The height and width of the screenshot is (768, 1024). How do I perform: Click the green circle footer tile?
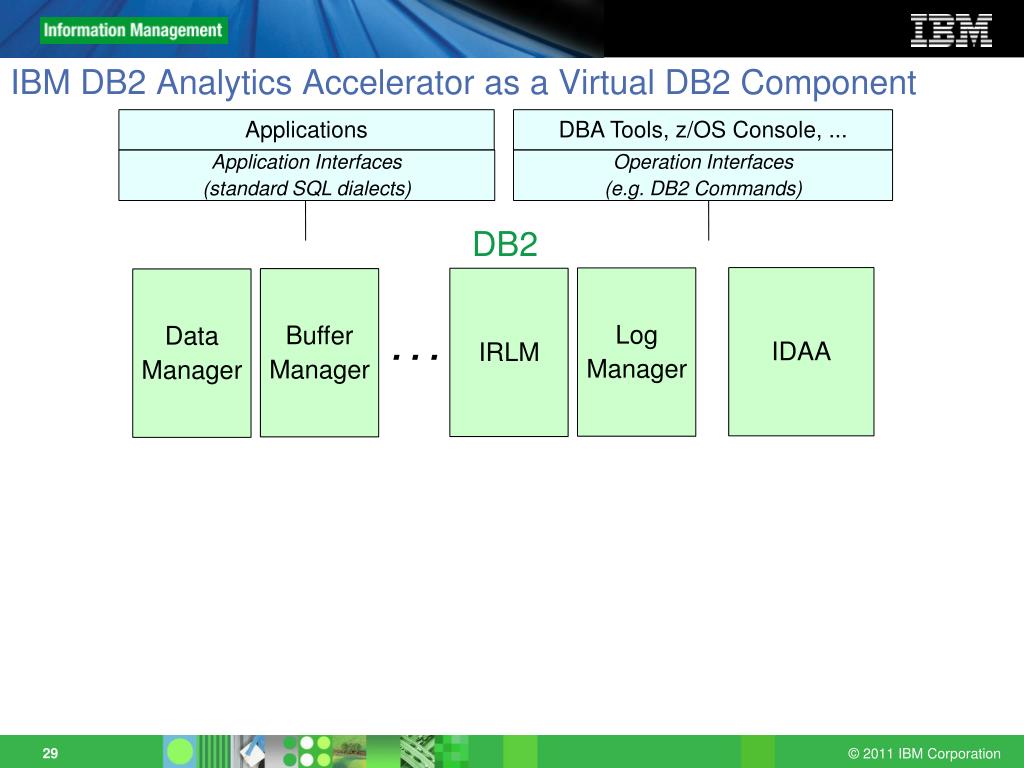tap(180, 752)
